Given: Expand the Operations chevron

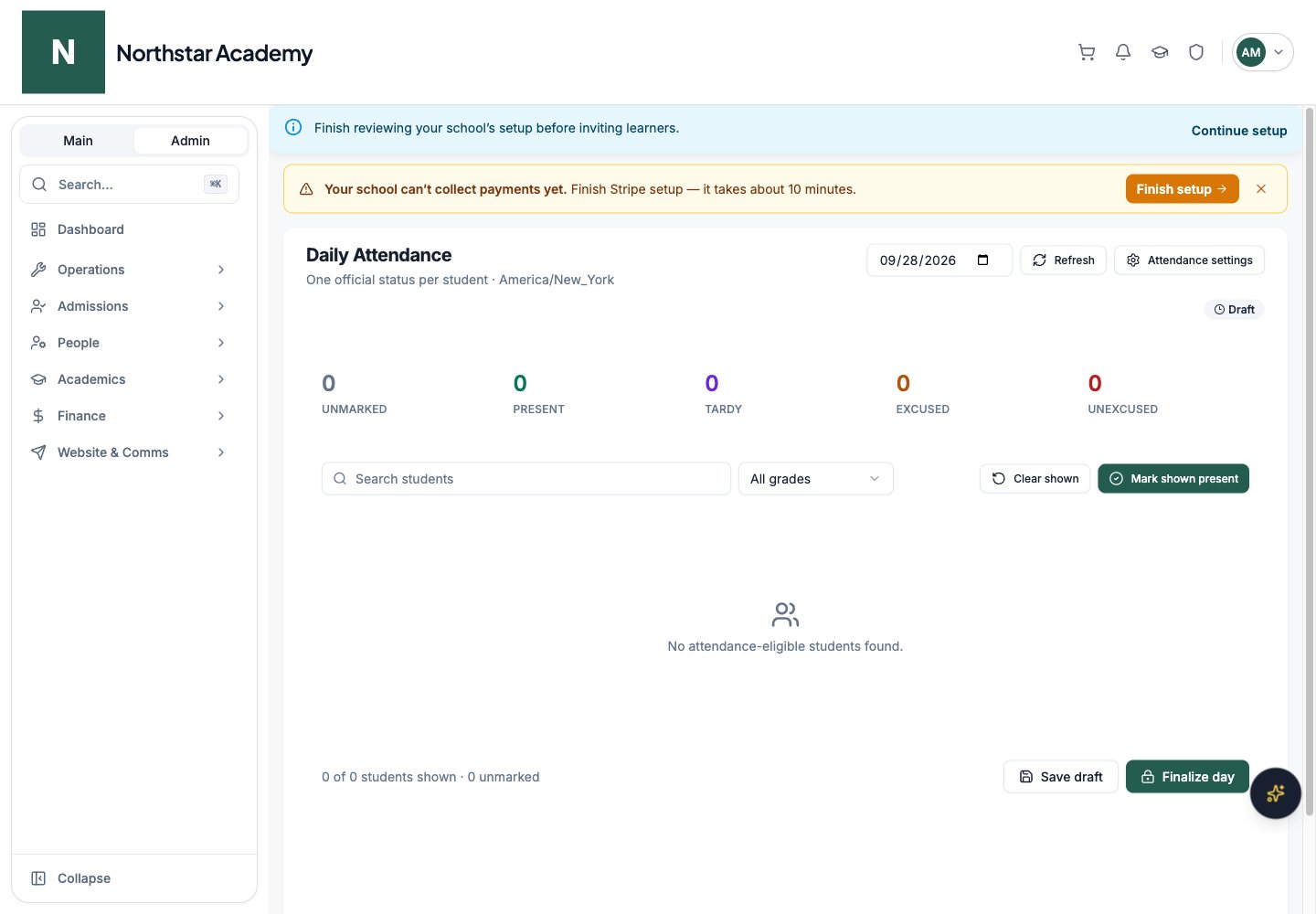Looking at the screenshot, I should [221, 270].
